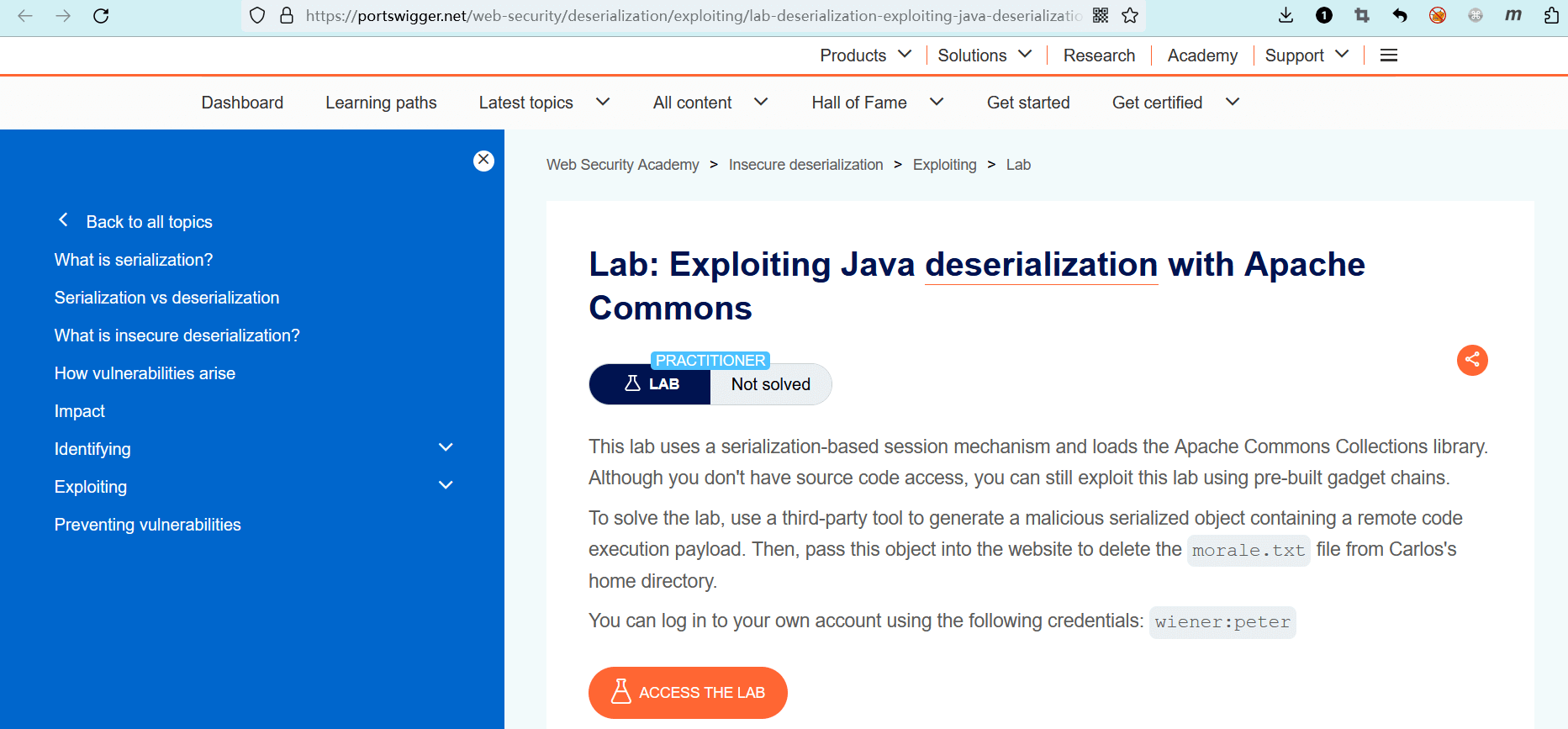Screen dimensions: 1568x729
Task: Close the blue sidebar with X icon
Action: pyautogui.click(x=483, y=161)
